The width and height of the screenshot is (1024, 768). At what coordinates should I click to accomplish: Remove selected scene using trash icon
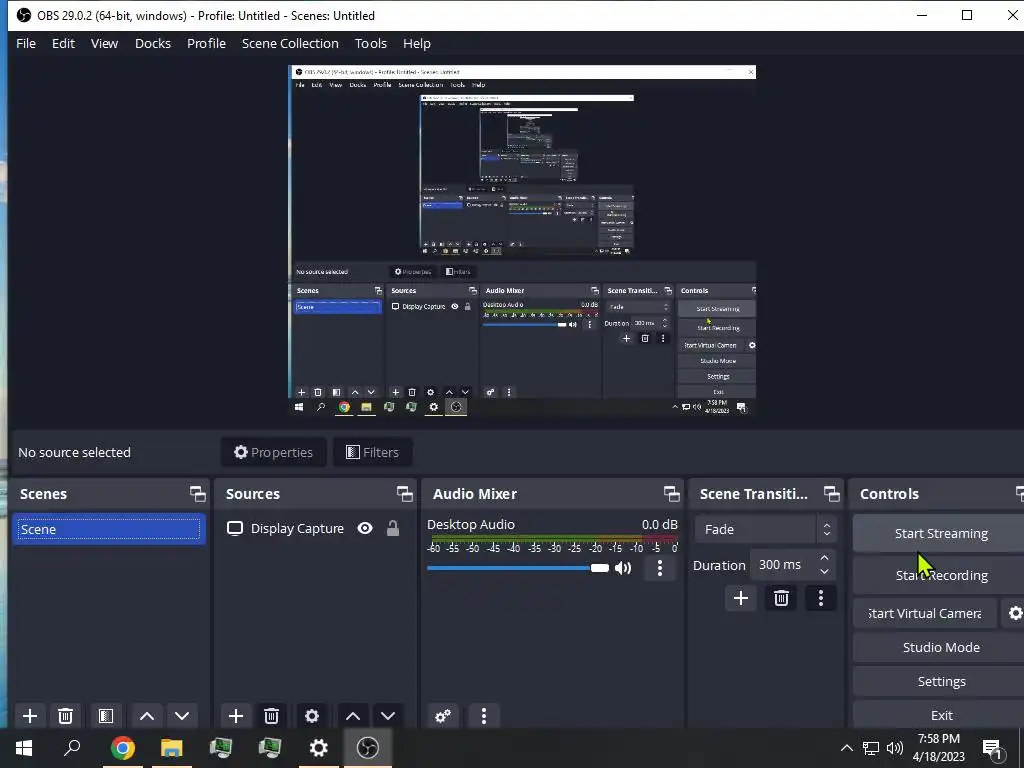click(x=65, y=716)
